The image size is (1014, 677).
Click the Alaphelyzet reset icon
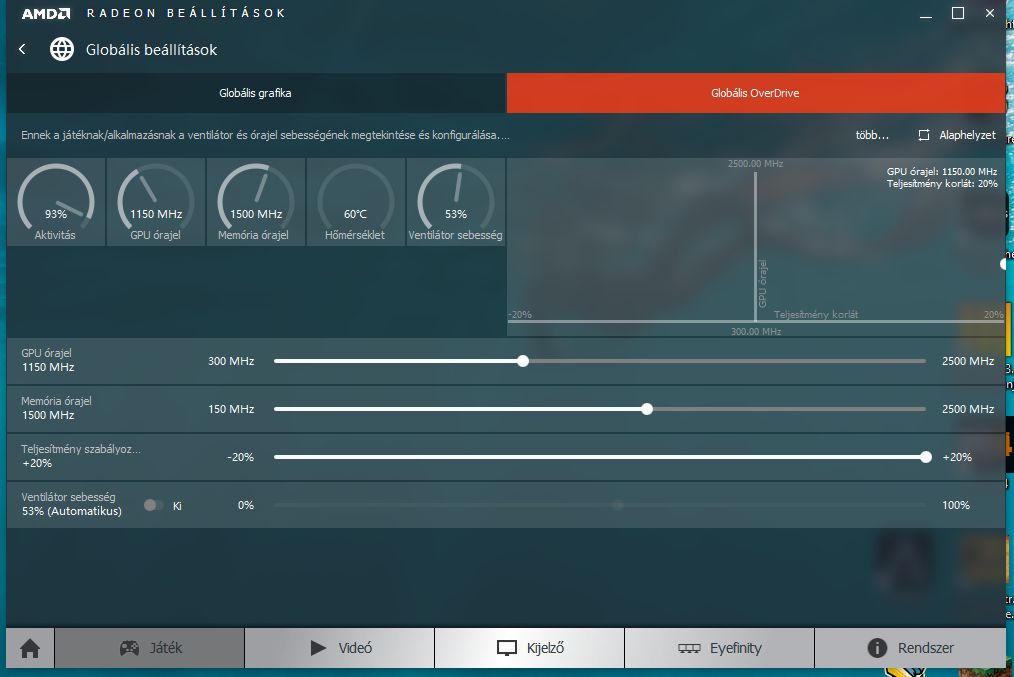click(x=924, y=135)
